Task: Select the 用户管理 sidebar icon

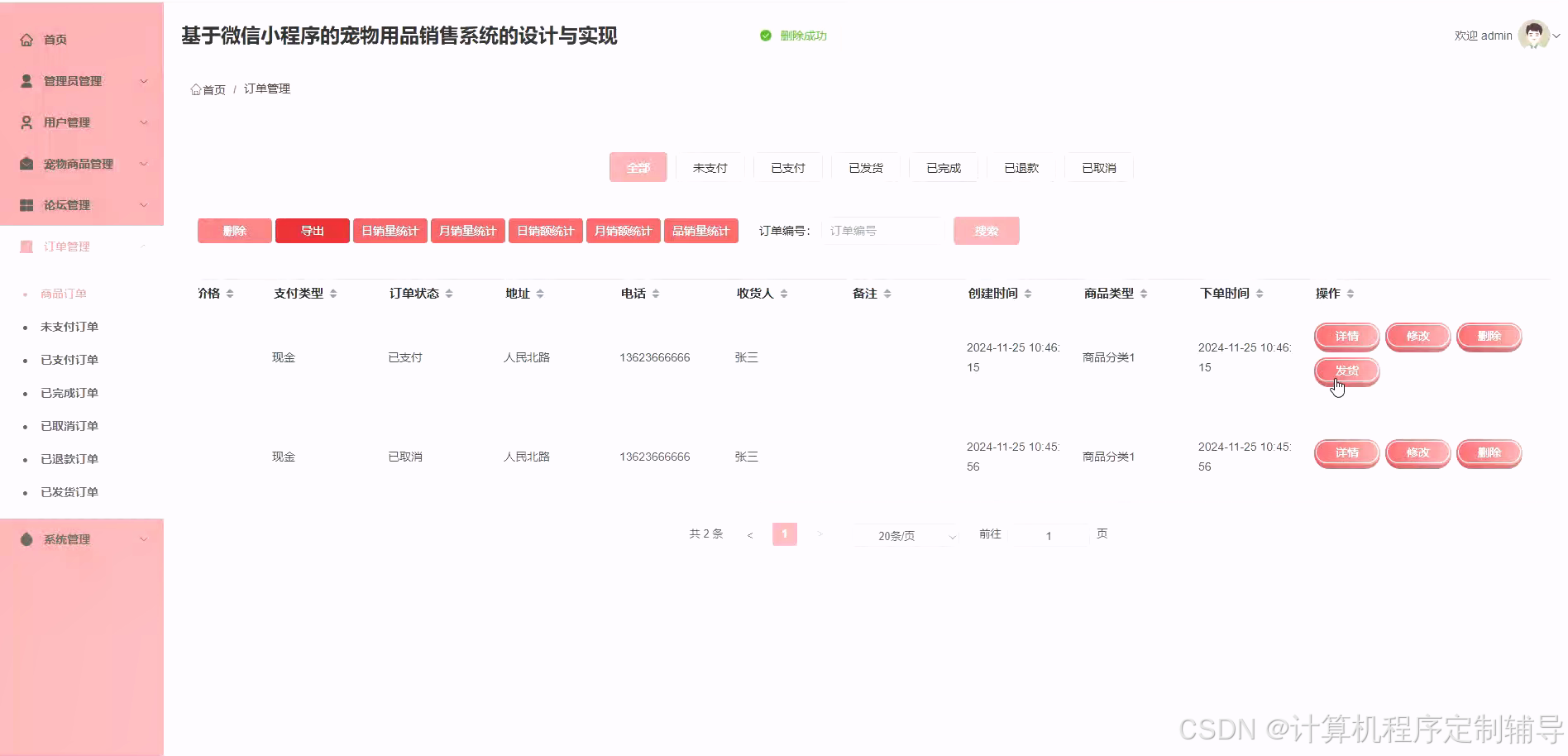Action: (x=24, y=122)
